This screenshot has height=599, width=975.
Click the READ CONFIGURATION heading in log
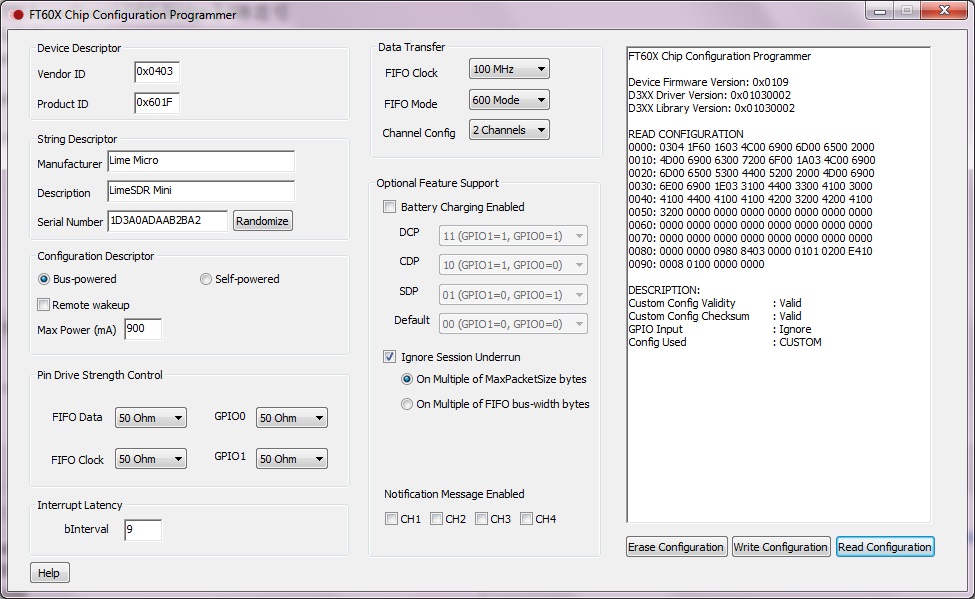[686, 134]
